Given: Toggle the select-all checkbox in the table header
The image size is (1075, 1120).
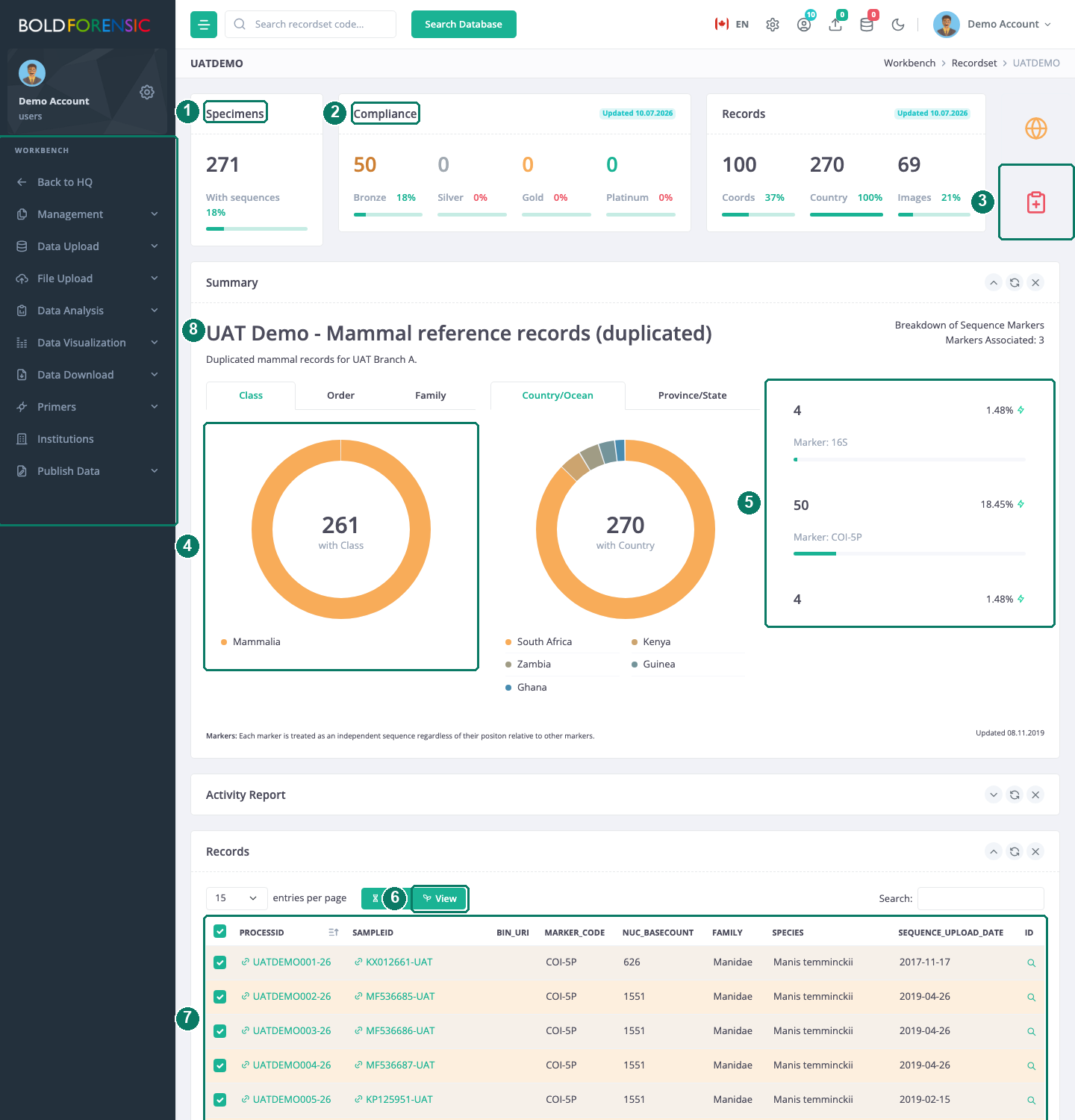Looking at the screenshot, I should tap(219, 931).
